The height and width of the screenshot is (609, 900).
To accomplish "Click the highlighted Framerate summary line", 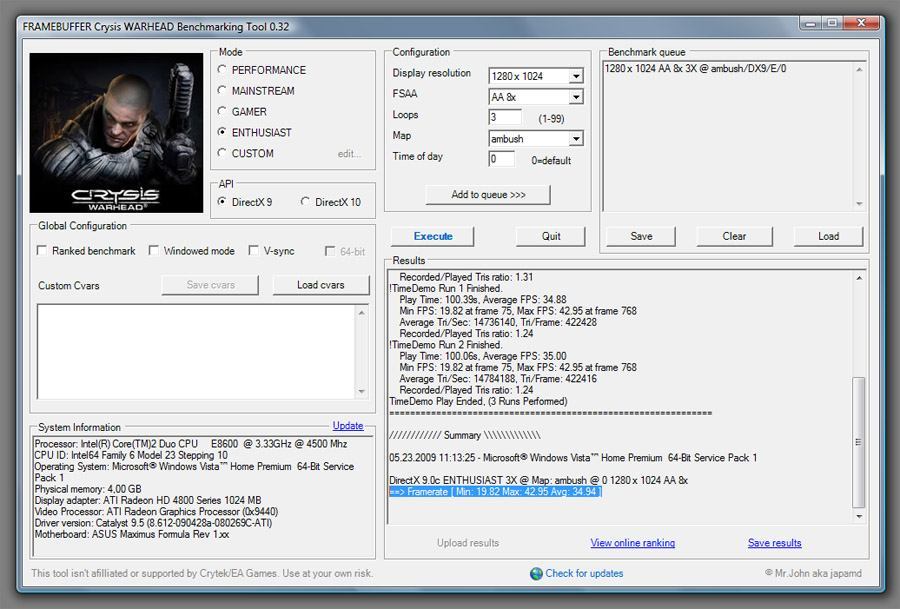I will click(495, 492).
